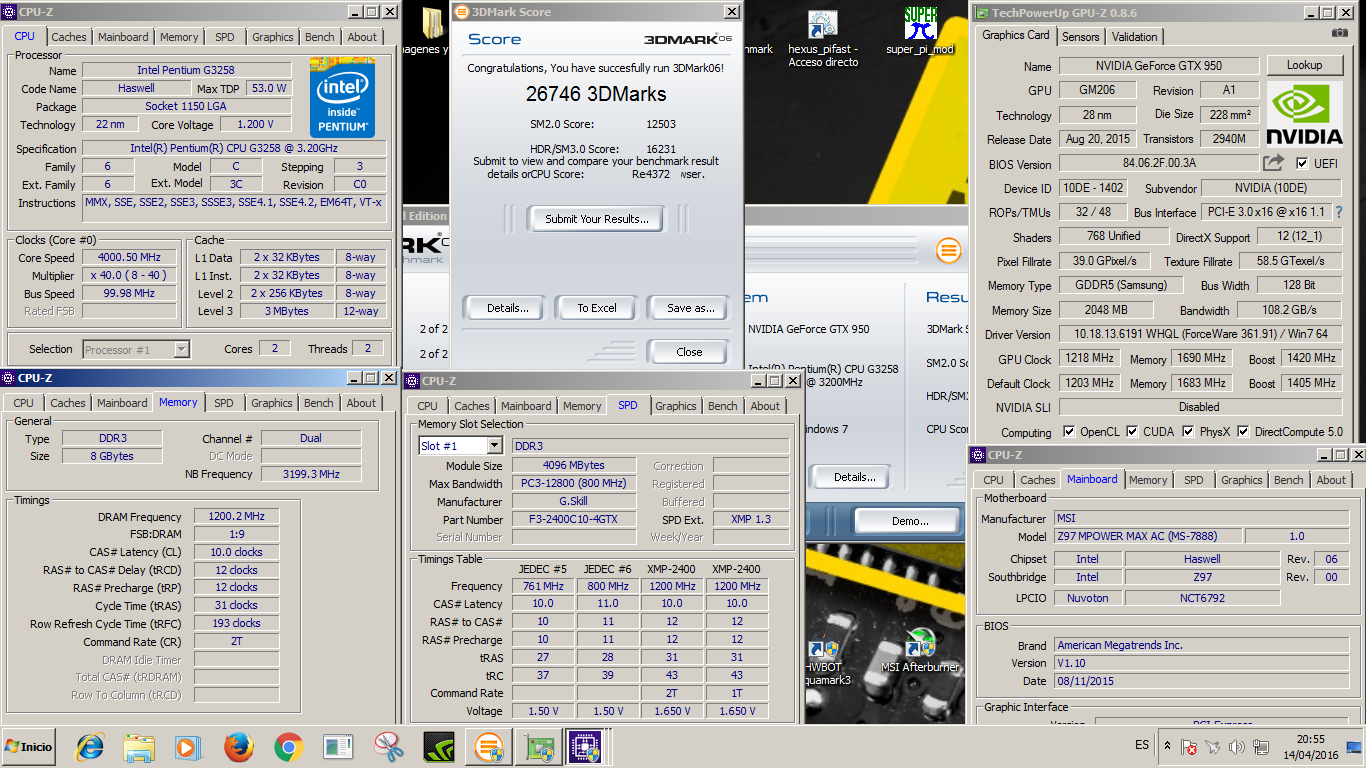Screen dimensions: 1366x768
Task: Click the CPU name field Intel Pentium G3258
Action: tap(187, 71)
